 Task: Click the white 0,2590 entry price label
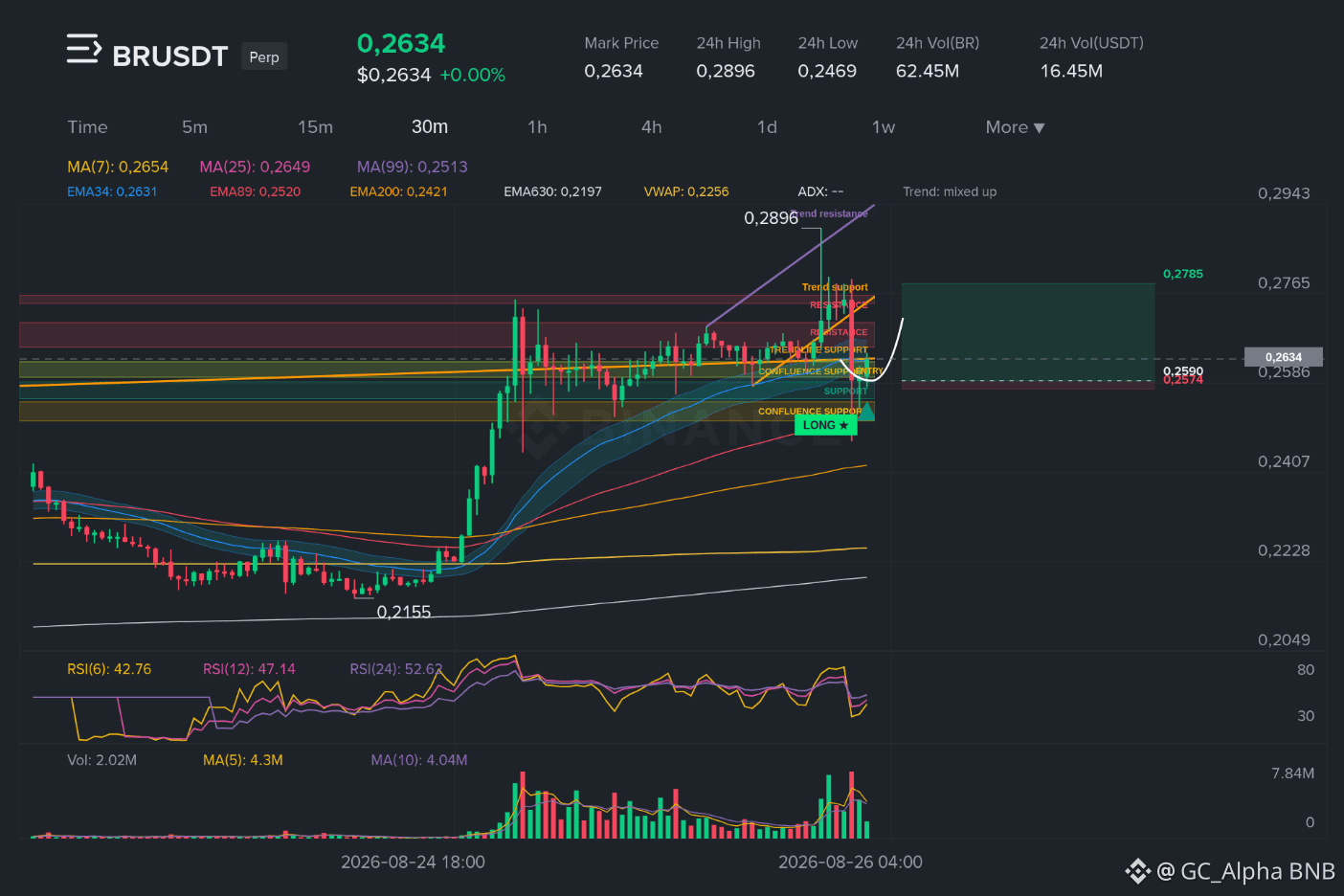(x=1183, y=370)
